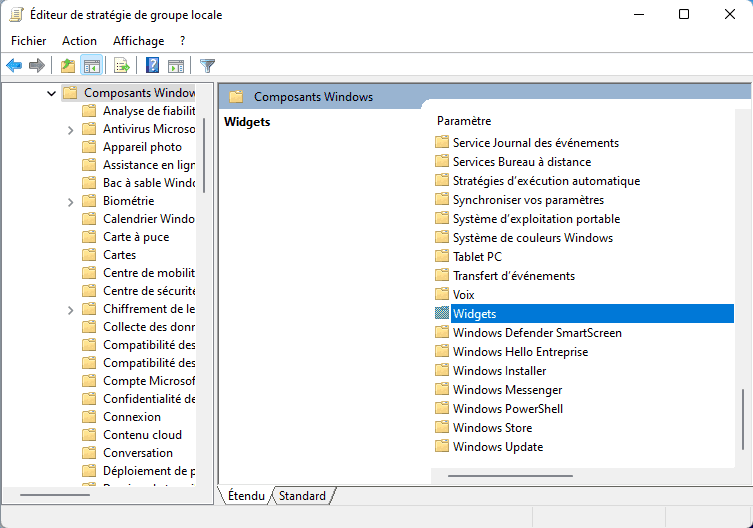753x528 pixels.
Task: Select Windows Messenger item
Action: coord(507,389)
